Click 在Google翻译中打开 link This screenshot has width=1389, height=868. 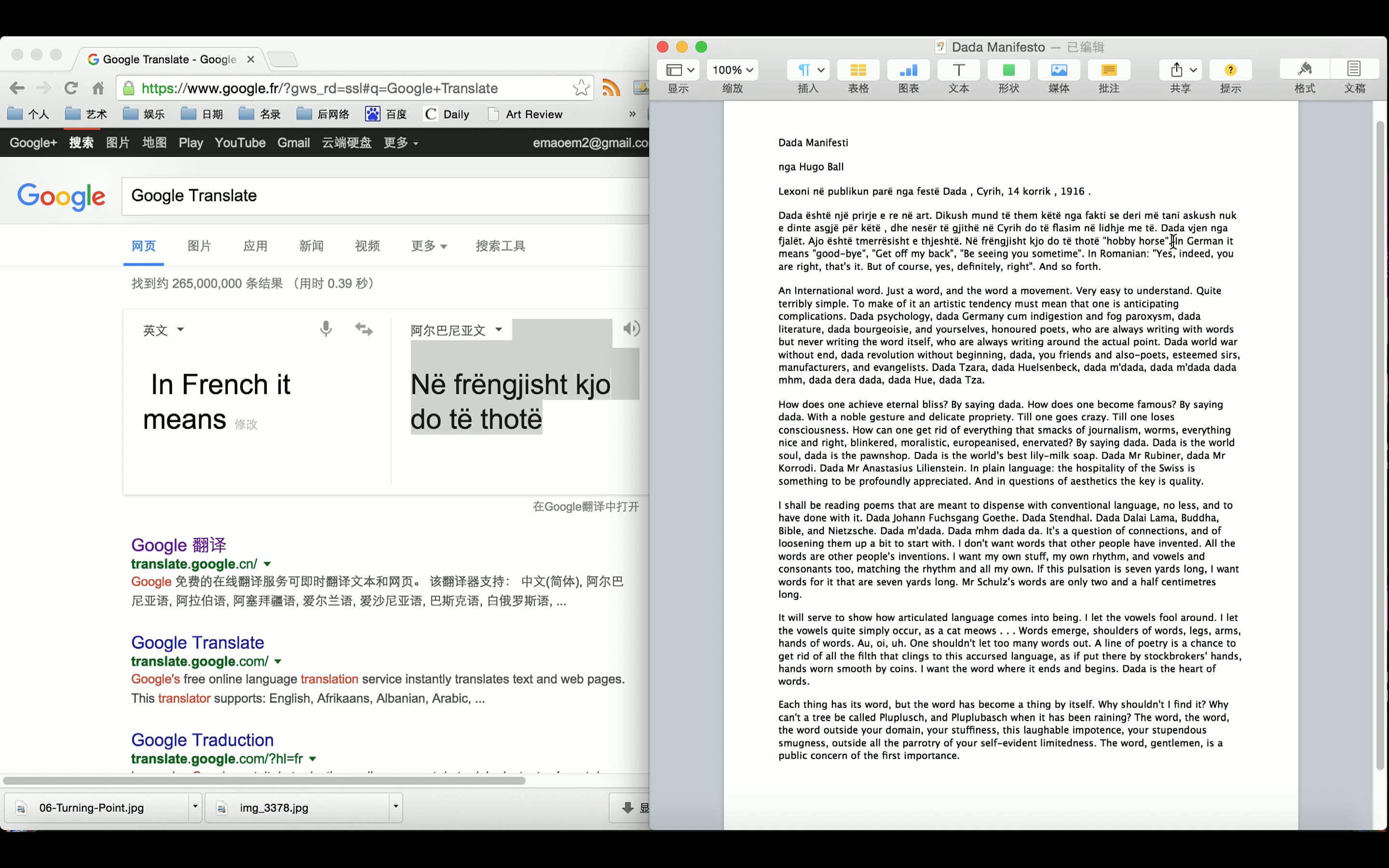tap(586, 506)
